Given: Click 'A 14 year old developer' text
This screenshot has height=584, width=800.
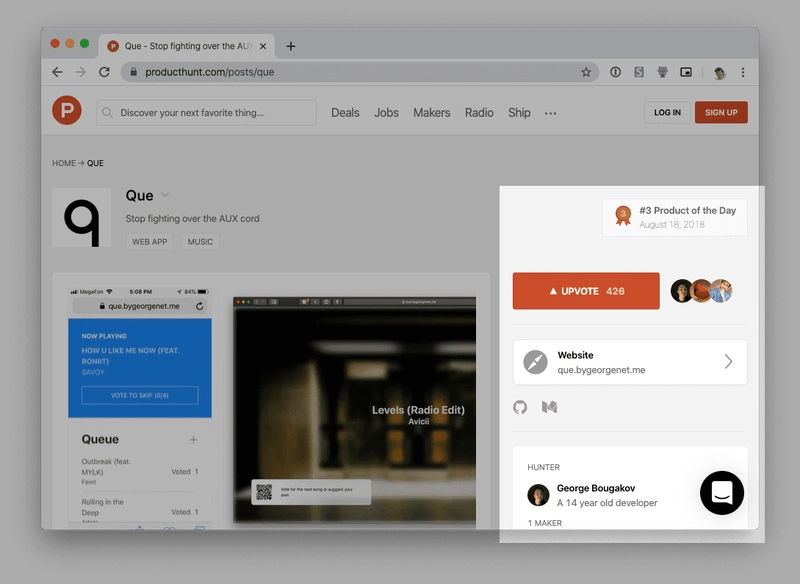Looking at the screenshot, I should point(607,503).
